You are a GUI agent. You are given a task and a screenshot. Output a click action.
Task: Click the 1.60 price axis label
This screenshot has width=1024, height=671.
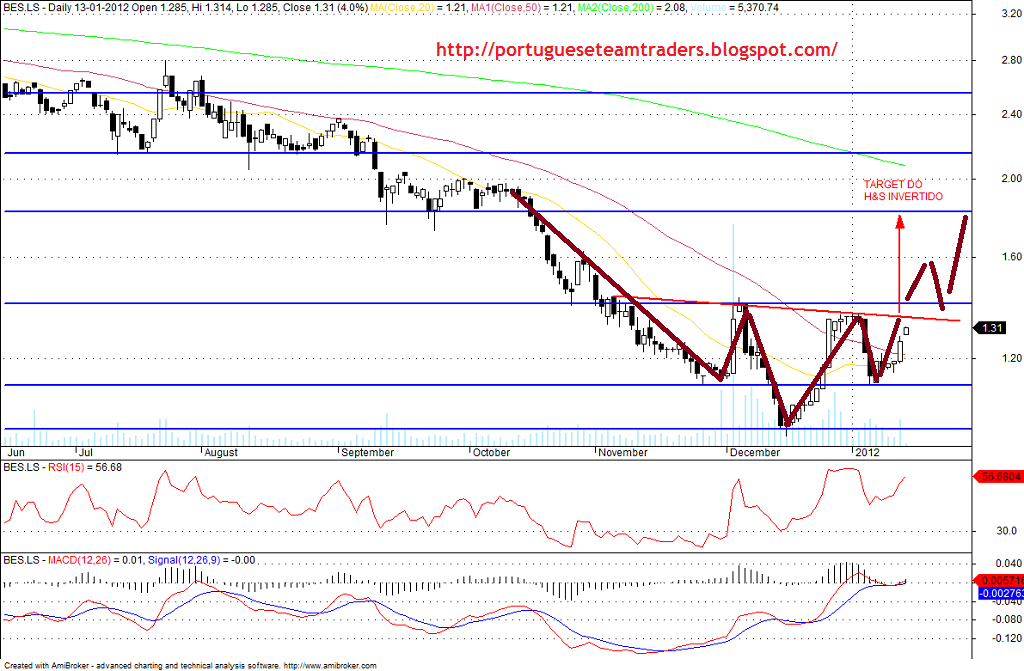coord(1011,257)
